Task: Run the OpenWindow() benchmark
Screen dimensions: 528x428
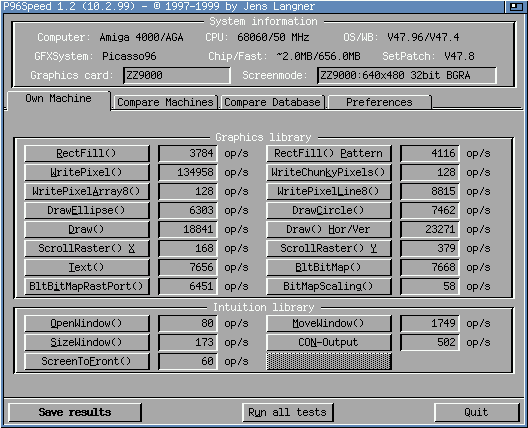Action: 87,323
